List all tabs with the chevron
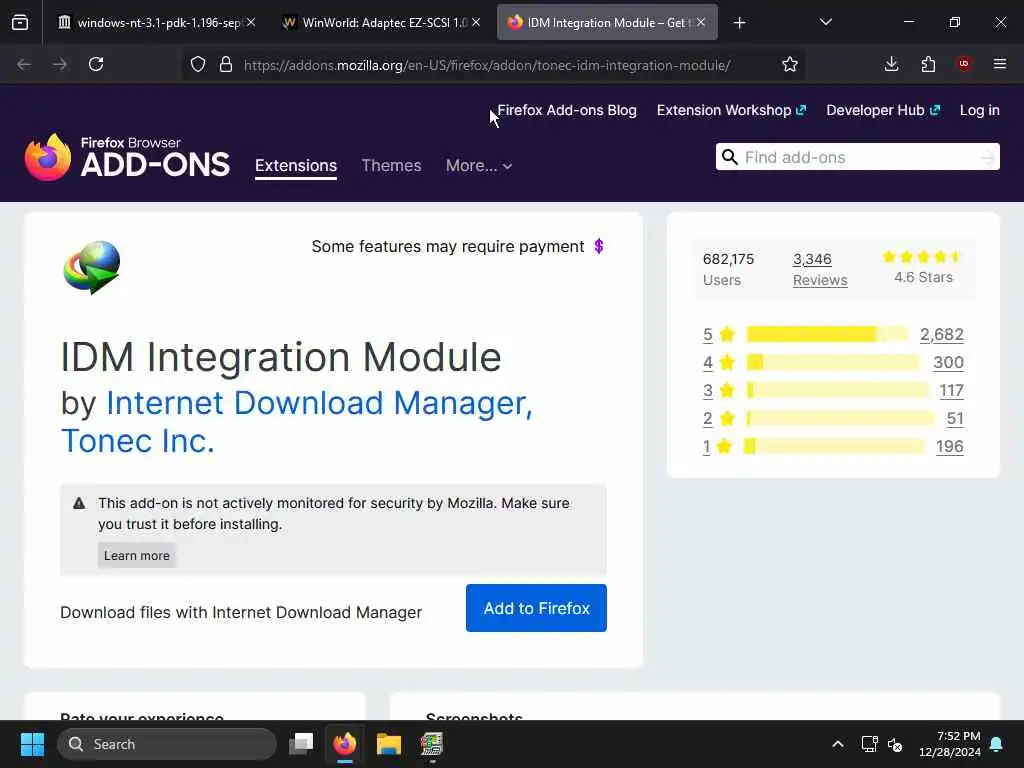 pos(825,22)
